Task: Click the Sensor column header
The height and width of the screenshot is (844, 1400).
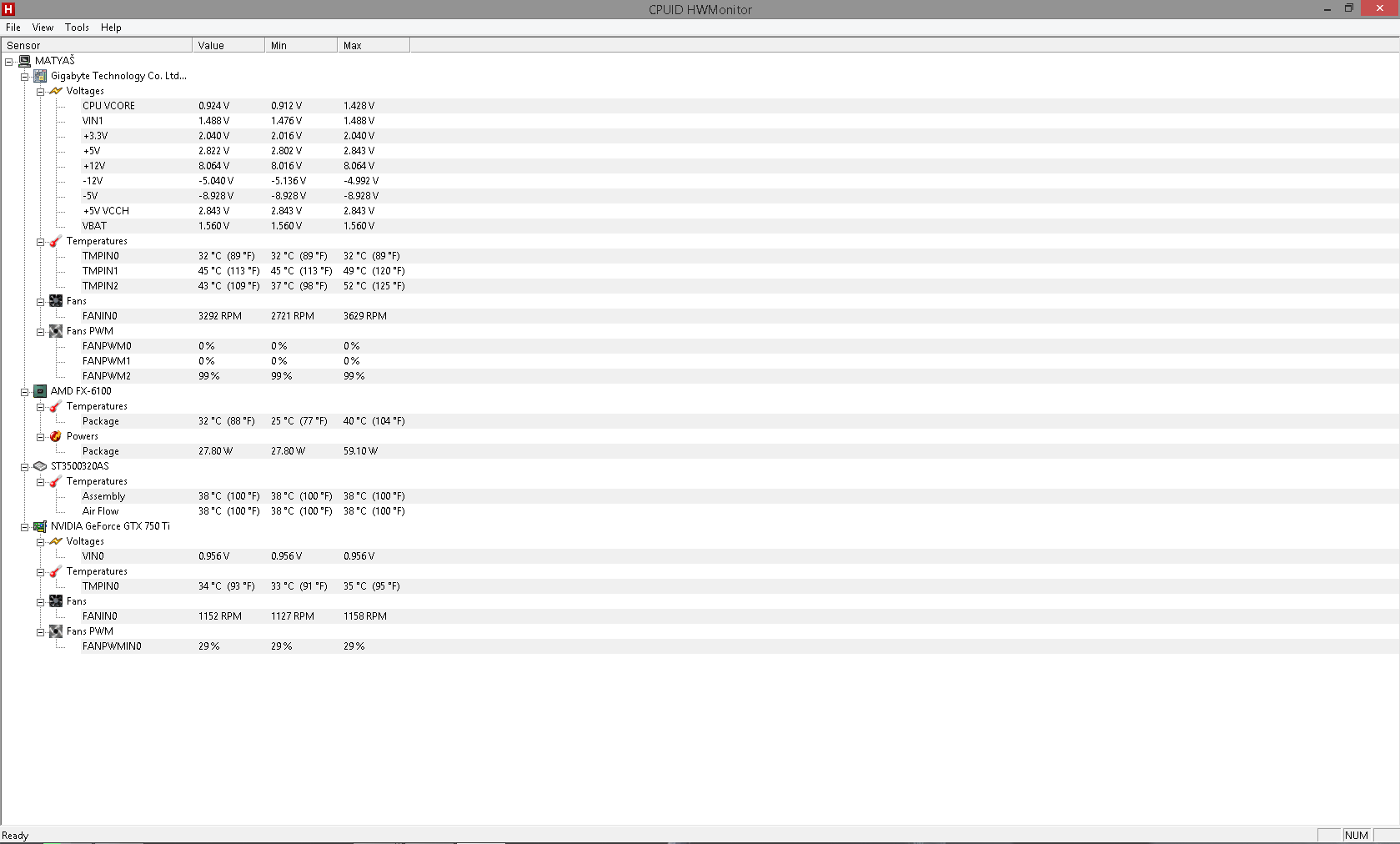Action: [x=97, y=45]
